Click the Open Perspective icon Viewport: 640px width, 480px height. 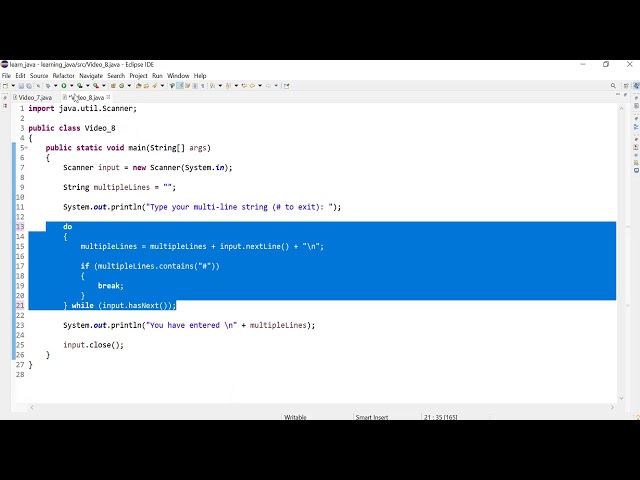(626, 86)
